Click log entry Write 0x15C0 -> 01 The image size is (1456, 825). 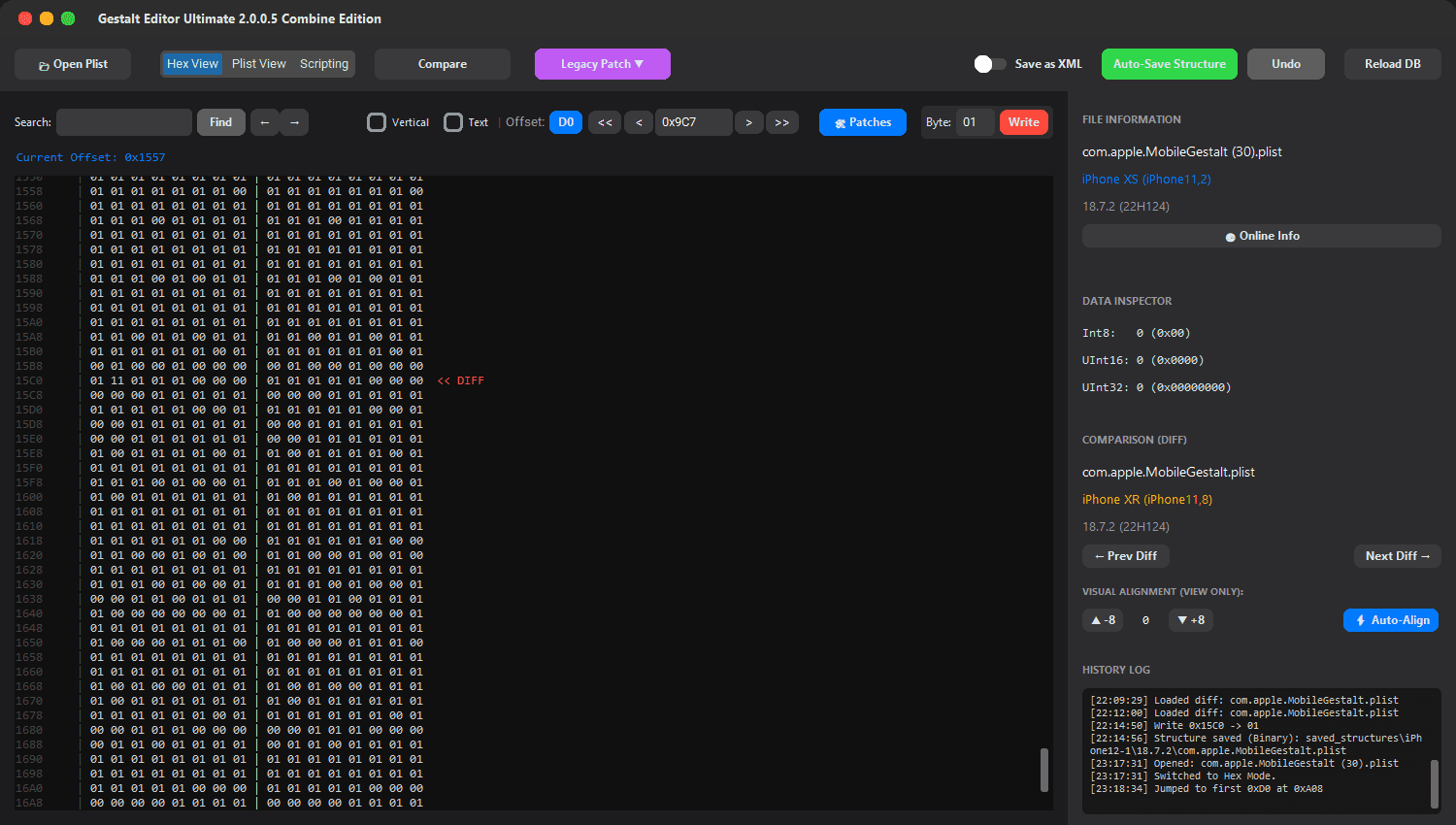(x=1175, y=725)
